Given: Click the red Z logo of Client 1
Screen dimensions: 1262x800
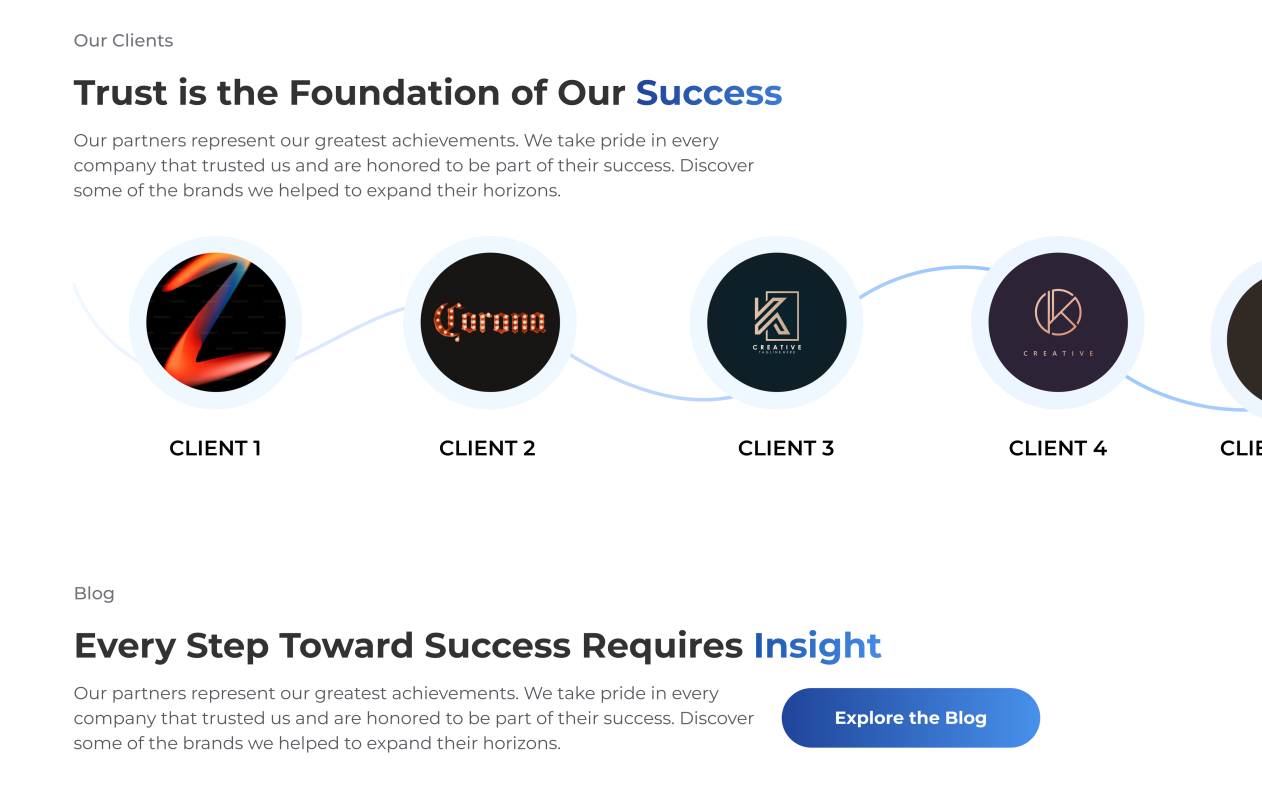Looking at the screenshot, I should pos(216,322).
